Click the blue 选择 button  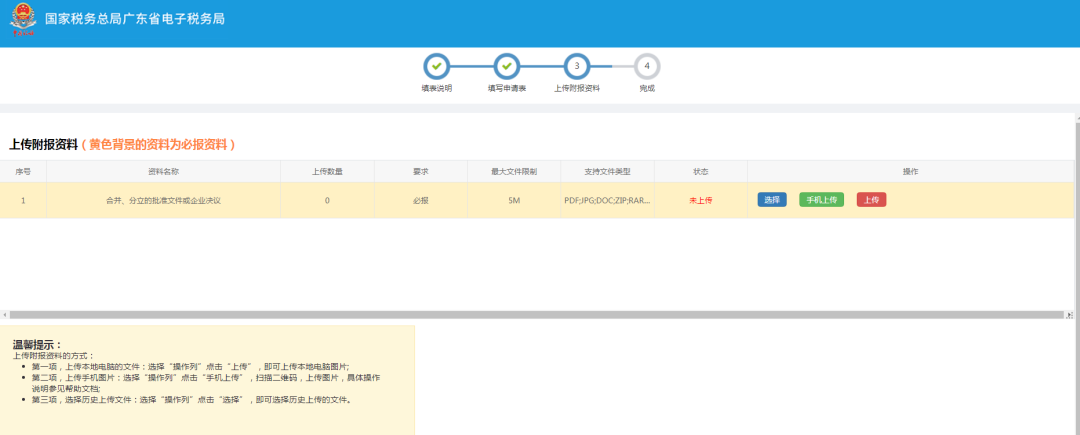click(x=772, y=200)
